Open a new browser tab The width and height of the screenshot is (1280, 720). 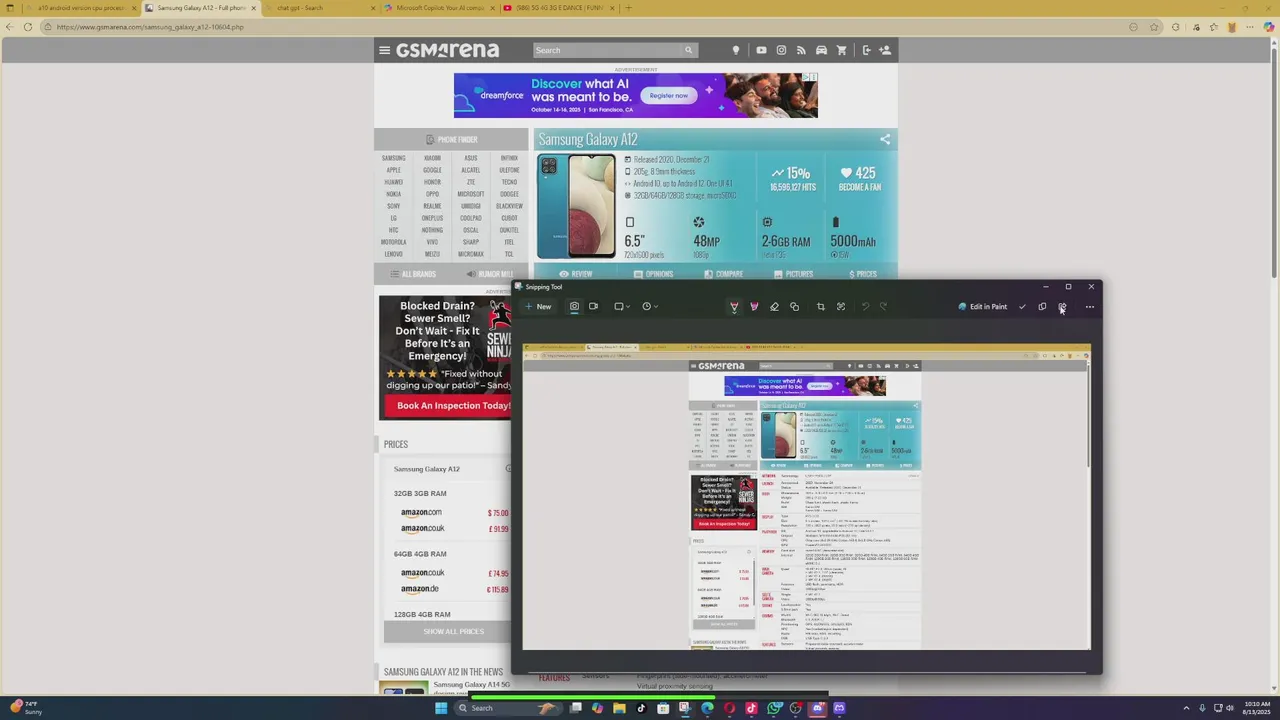[x=628, y=8]
